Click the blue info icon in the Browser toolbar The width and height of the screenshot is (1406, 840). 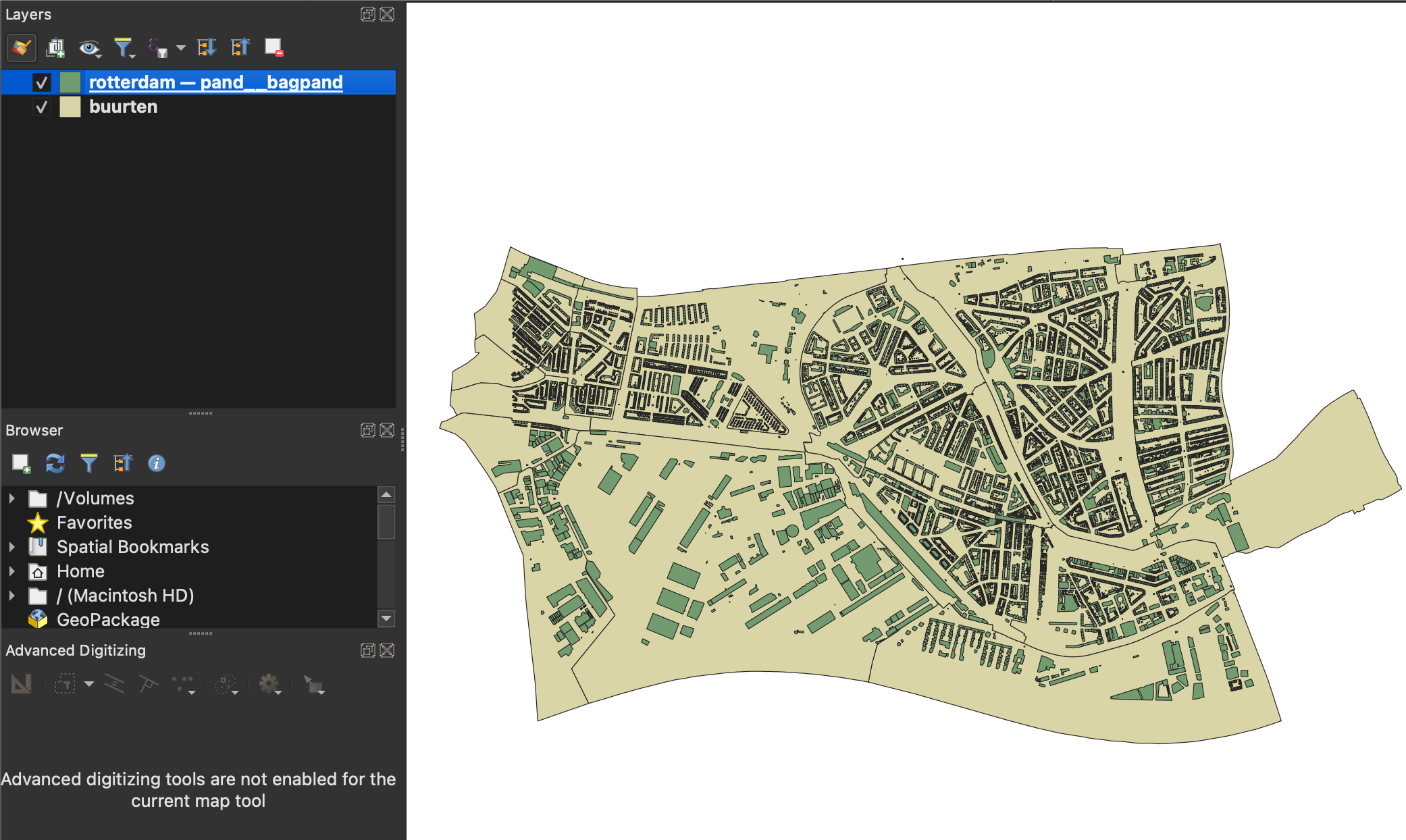pyautogui.click(x=157, y=463)
